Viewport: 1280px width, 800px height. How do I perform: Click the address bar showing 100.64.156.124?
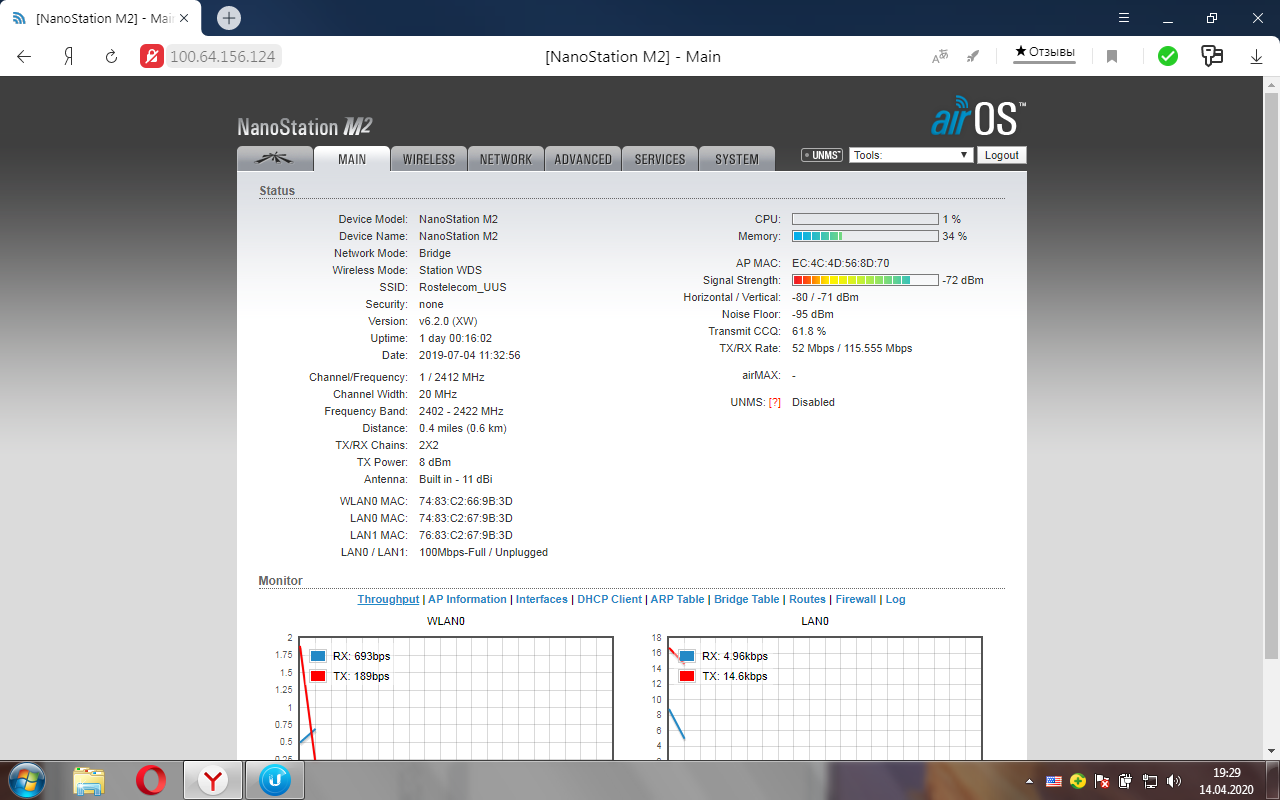222,56
